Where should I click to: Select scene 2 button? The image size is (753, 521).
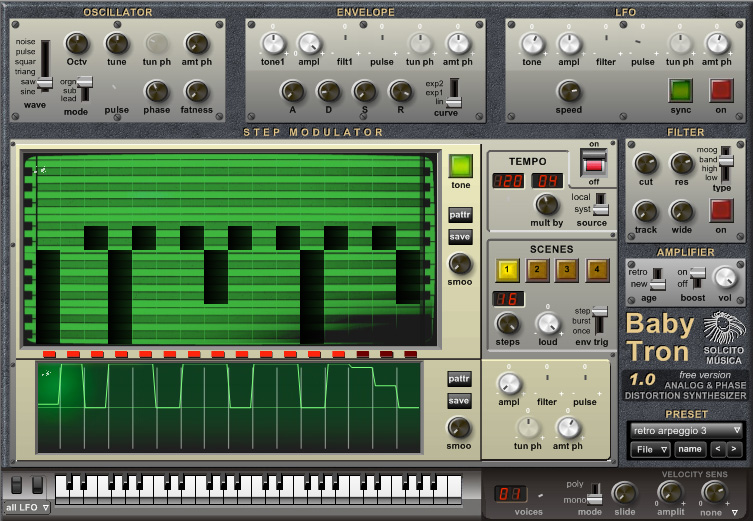click(x=537, y=270)
